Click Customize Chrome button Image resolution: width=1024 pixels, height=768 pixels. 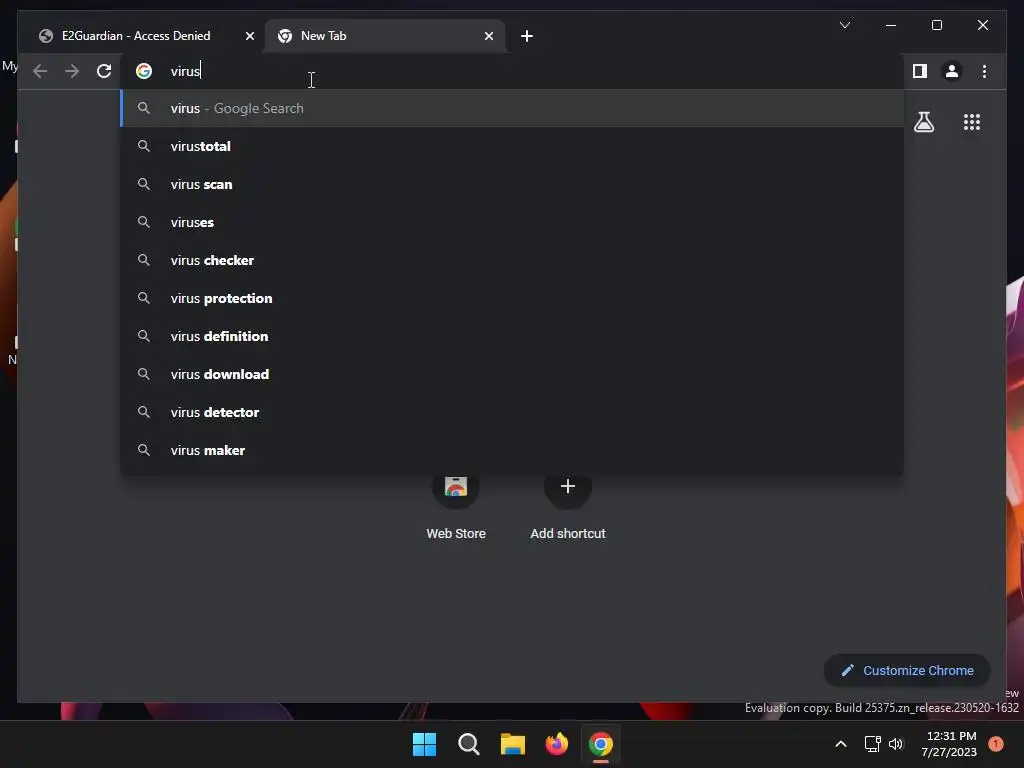(907, 671)
